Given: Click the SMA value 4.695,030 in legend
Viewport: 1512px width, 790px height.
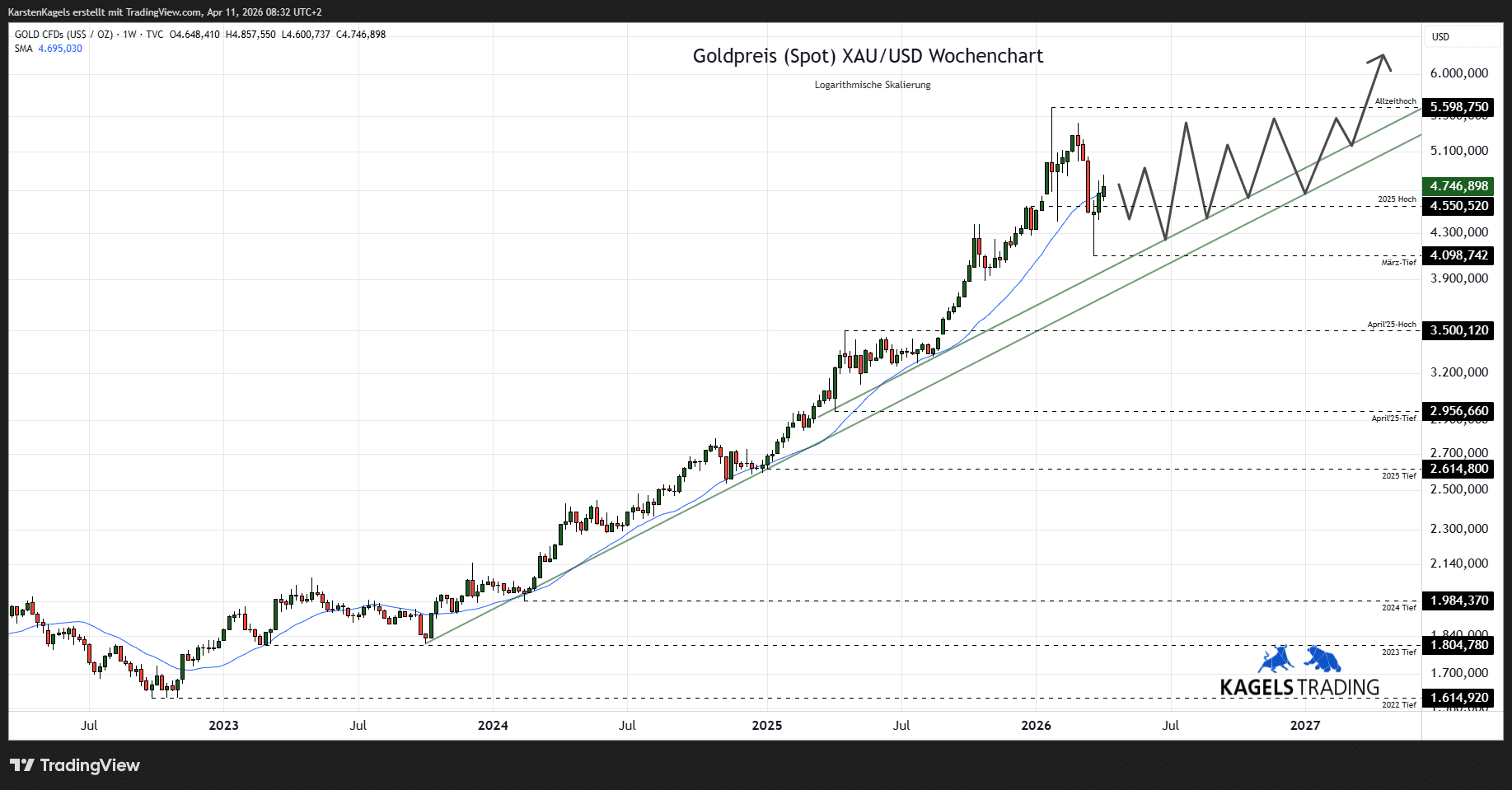Looking at the screenshot, I should pyautogui.click(x=60, y=49).
